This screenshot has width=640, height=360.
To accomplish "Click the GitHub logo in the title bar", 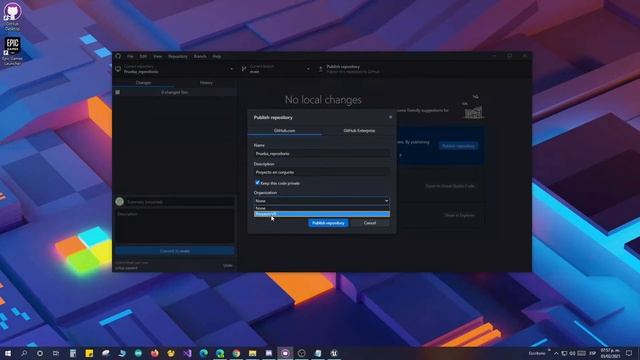I will click(x=118, y=56).
